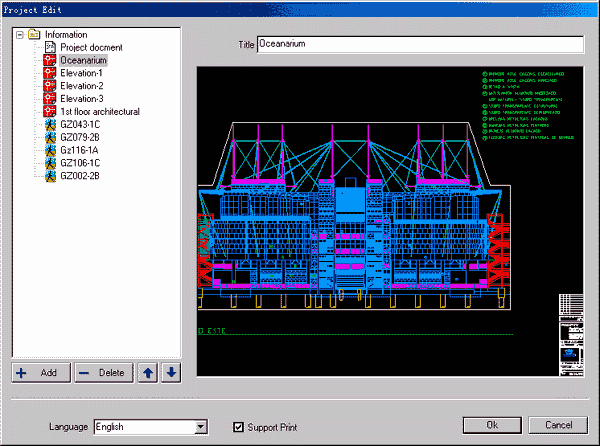The image size is (600, 446).
Task: Select 1st floor architectural entry
Action: [100, 111]
